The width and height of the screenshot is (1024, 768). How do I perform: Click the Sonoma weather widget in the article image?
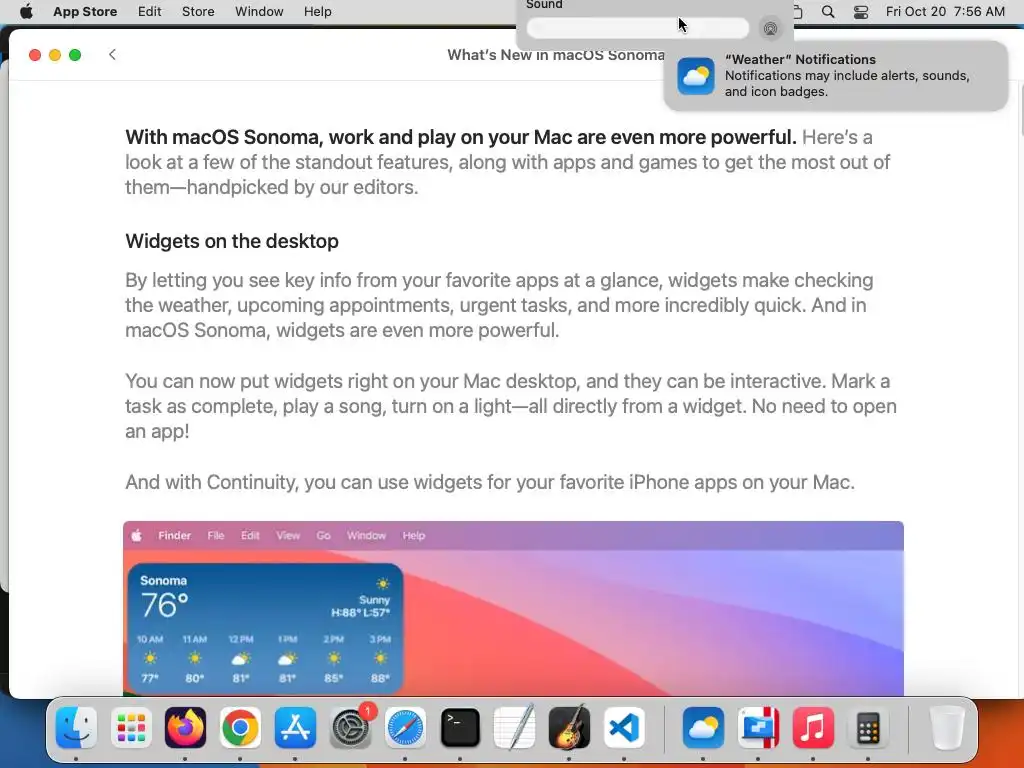(264, 629)
